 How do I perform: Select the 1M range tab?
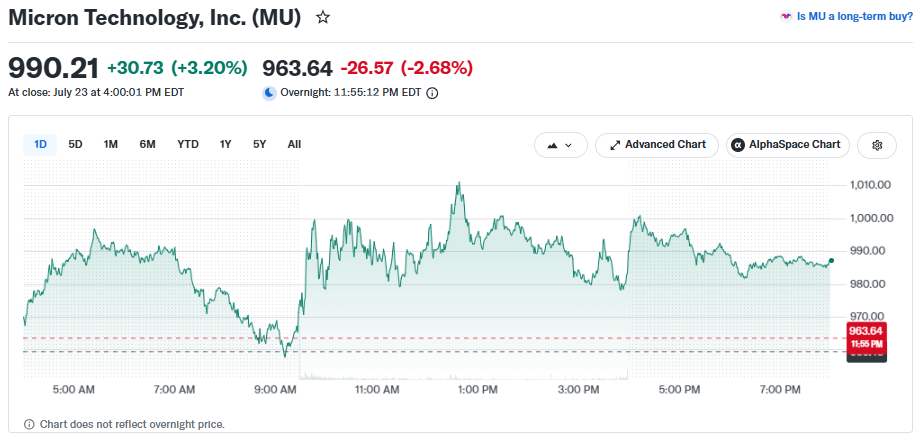click(111, 145)
